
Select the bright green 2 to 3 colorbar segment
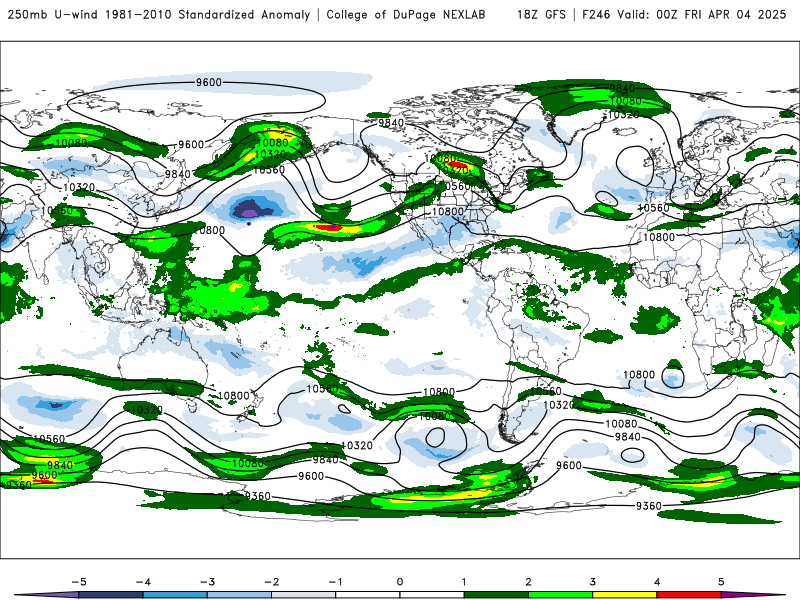point(561,595)
